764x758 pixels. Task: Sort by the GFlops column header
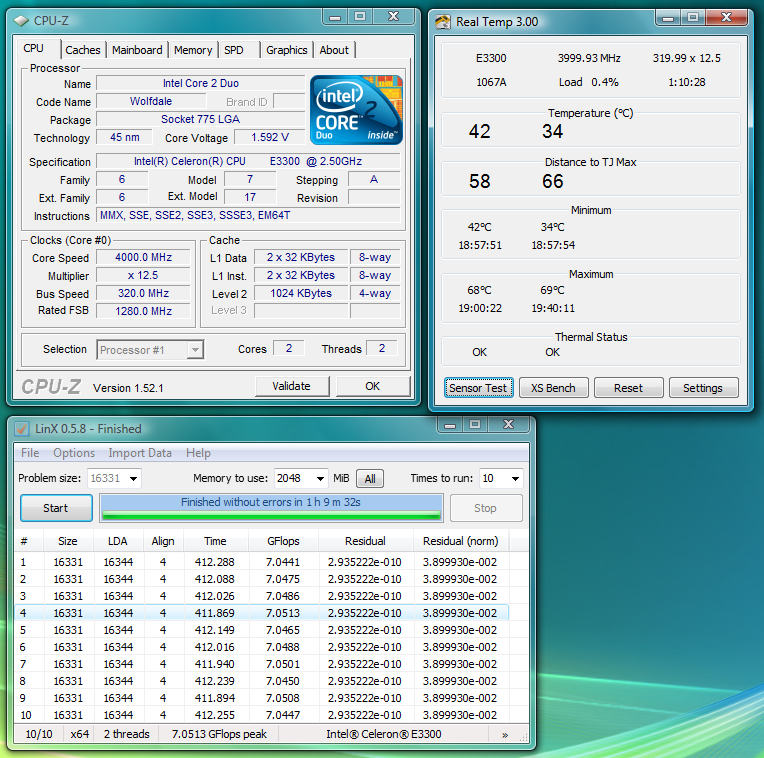coord(283,541)
